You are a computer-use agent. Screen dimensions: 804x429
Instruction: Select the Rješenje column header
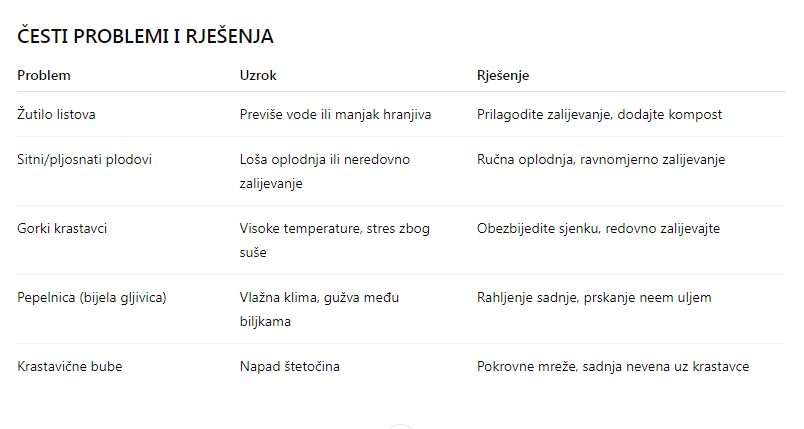[503, 75]
